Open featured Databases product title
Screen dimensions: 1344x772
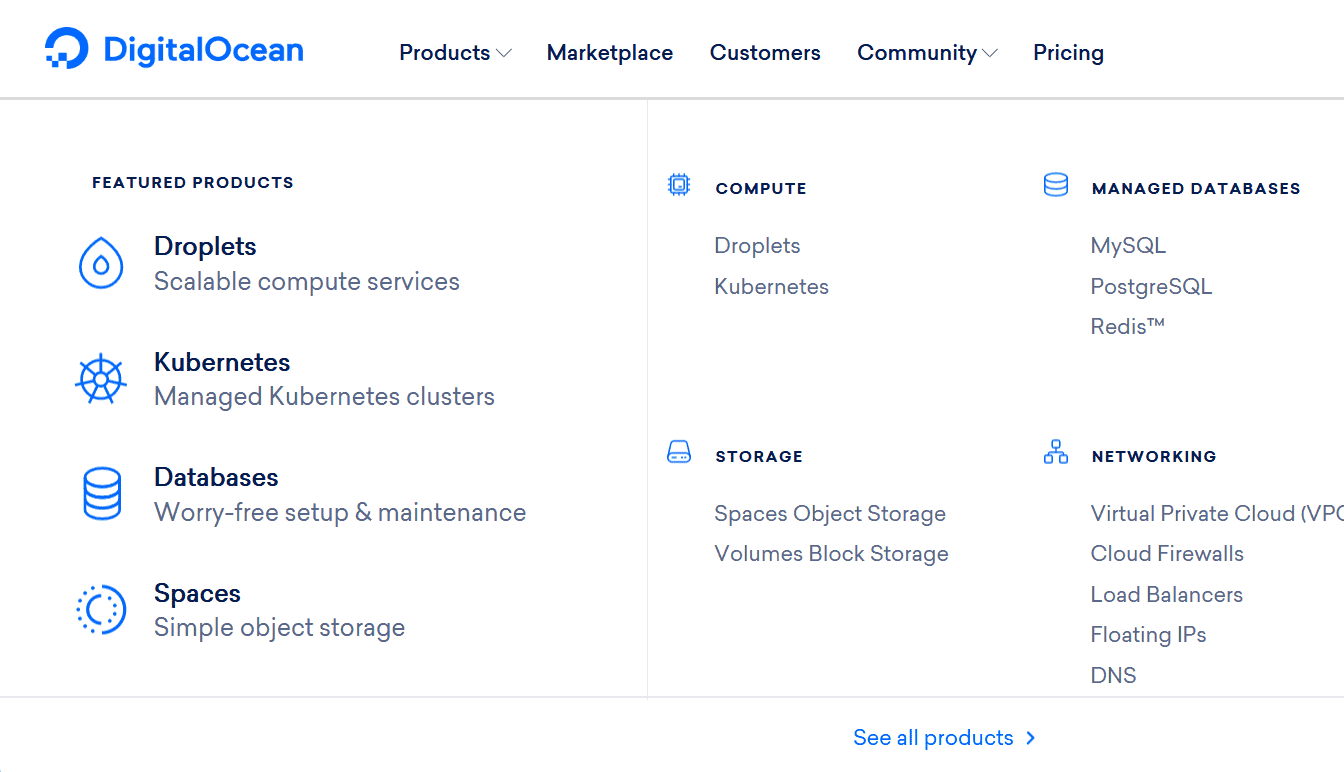coord(216,477)
